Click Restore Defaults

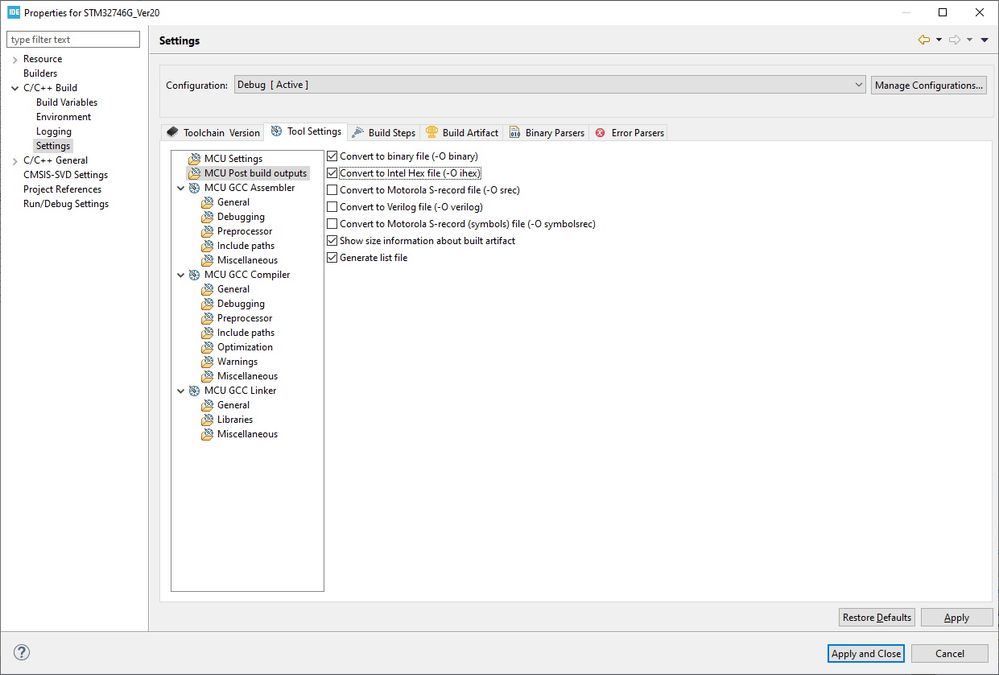coord(877,617)
